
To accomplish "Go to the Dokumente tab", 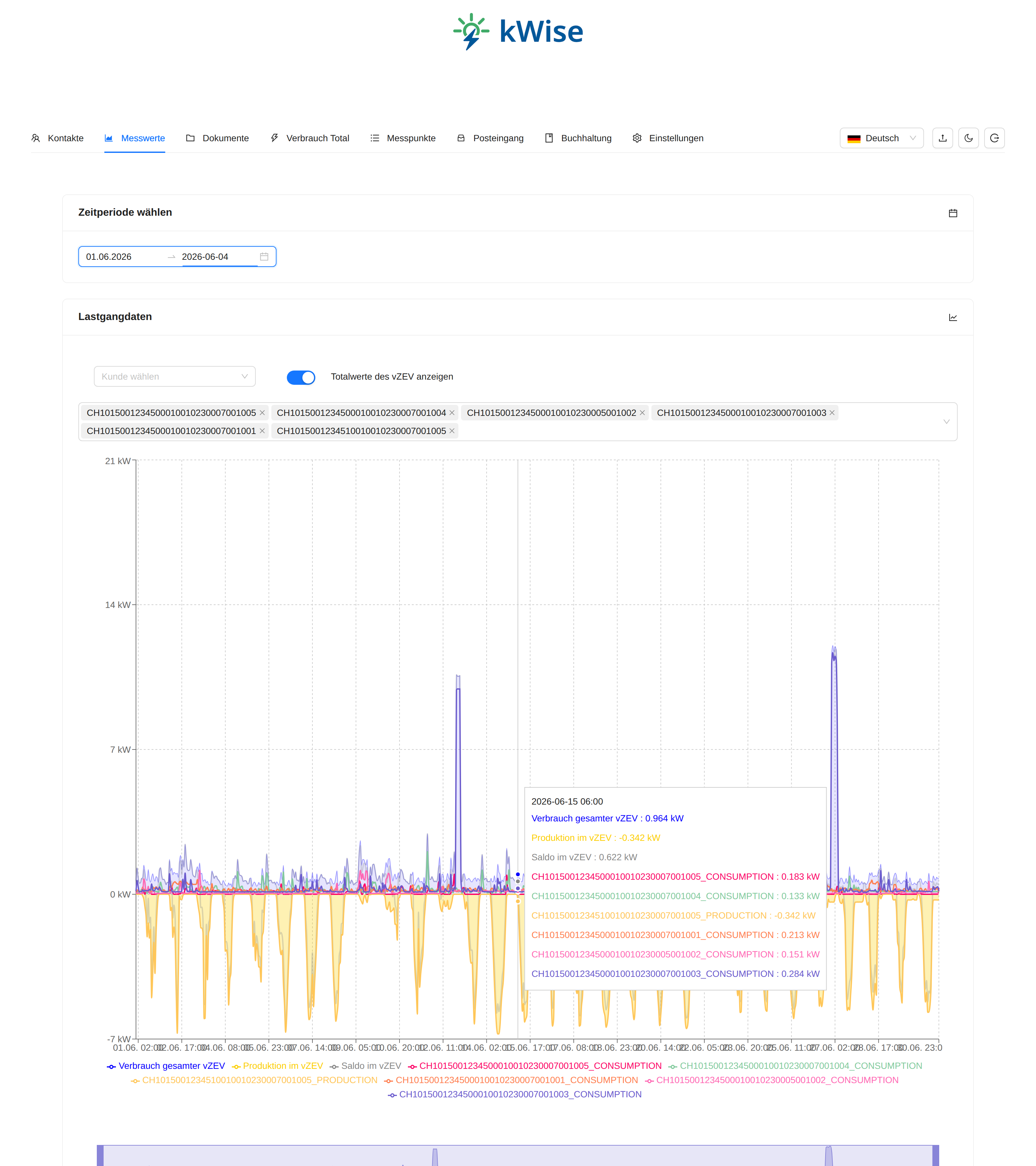I will [x=217, y=138].
